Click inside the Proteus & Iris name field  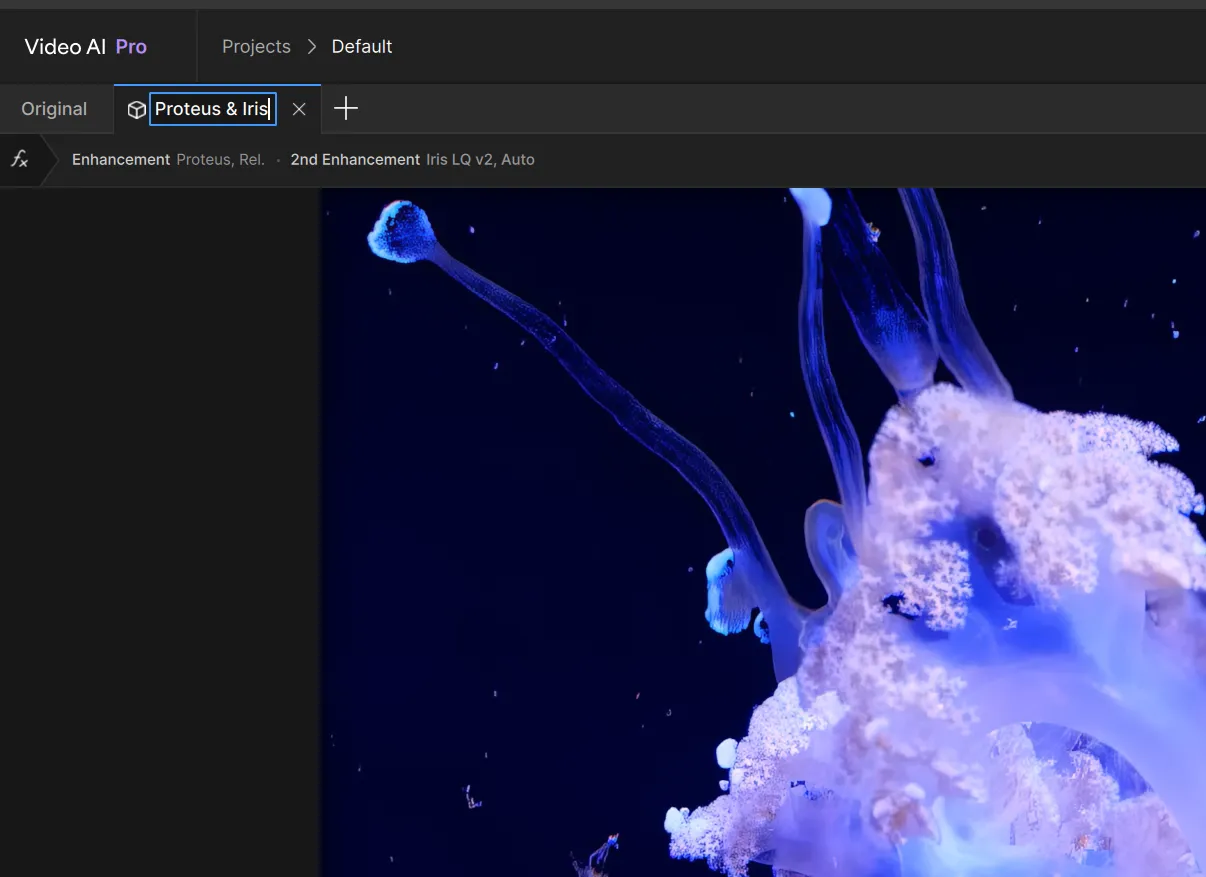tap(211, 109)
